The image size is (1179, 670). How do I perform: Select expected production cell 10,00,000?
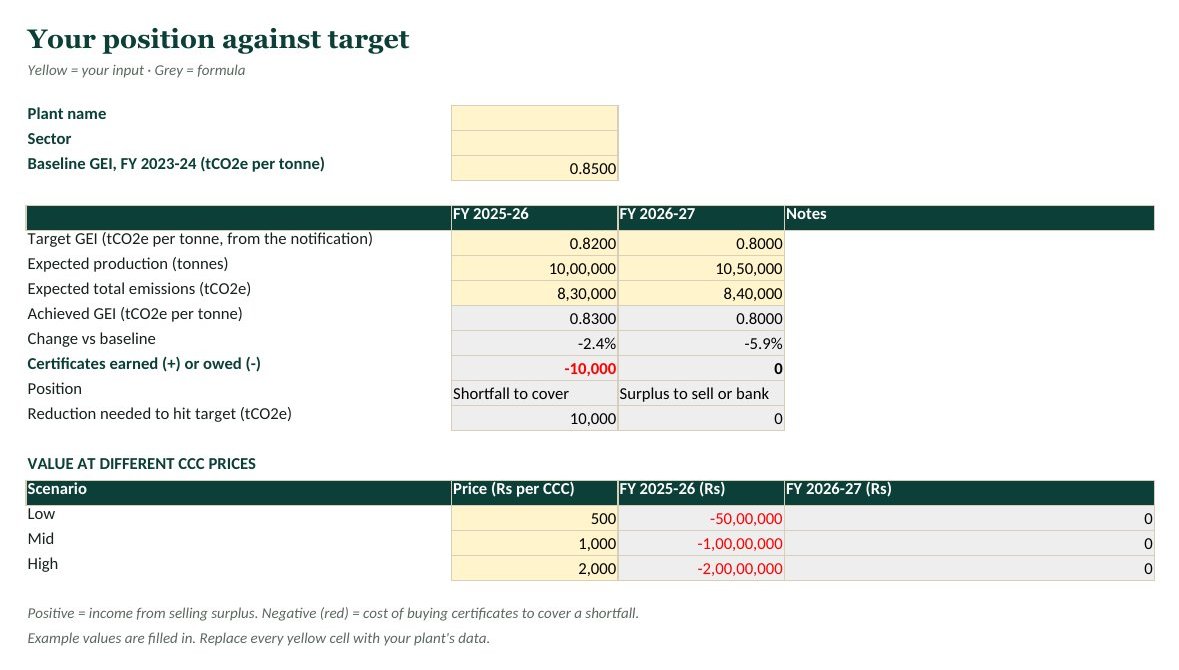(535, 268)
